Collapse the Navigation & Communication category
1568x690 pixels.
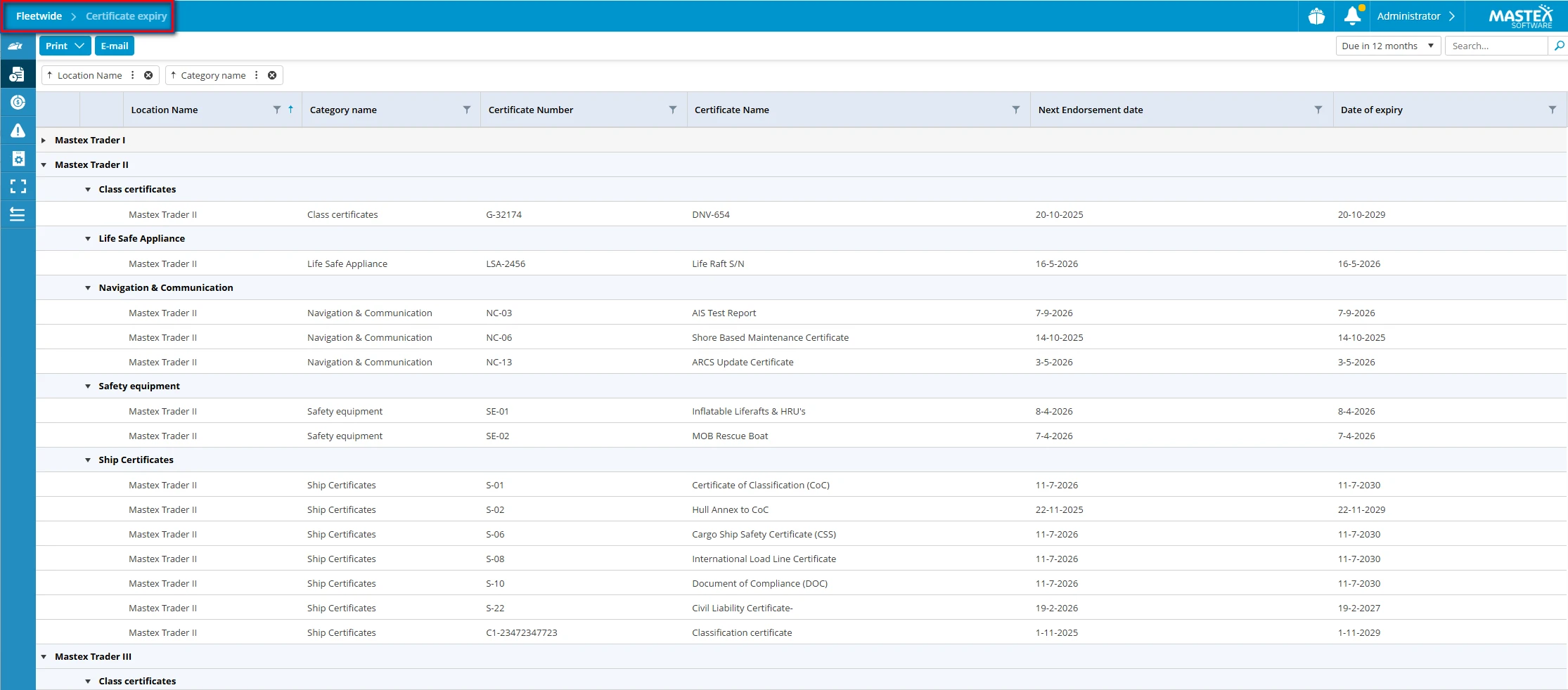[x=88, y=288]
